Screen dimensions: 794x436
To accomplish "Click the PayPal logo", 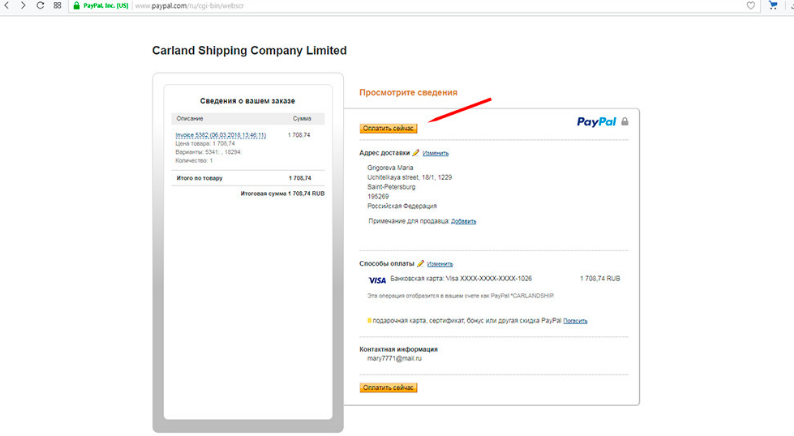I will pos(596,122).
